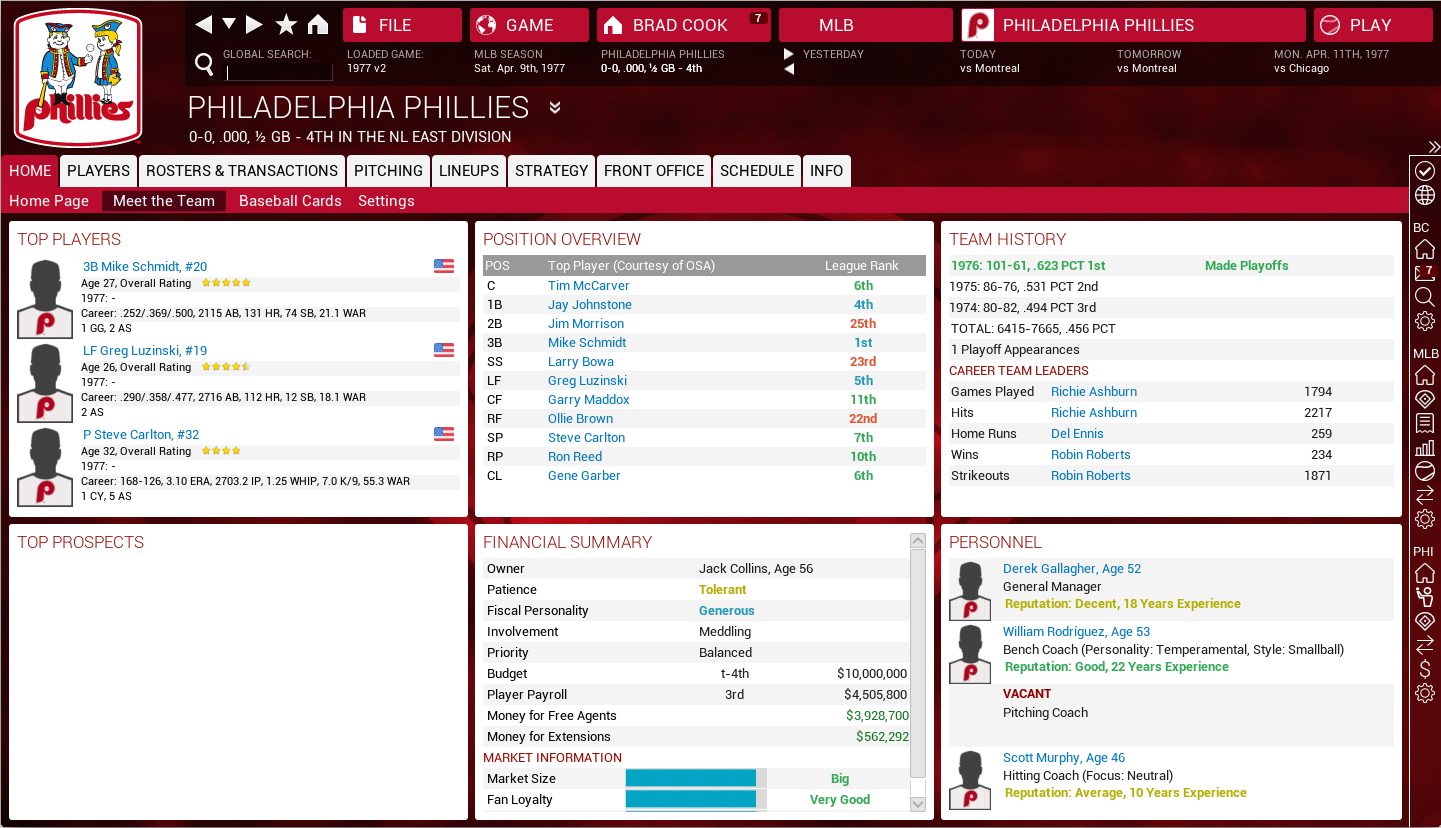Open BC mail icon with 7 badge
1441x828 pixels.
coord(1425,273)
